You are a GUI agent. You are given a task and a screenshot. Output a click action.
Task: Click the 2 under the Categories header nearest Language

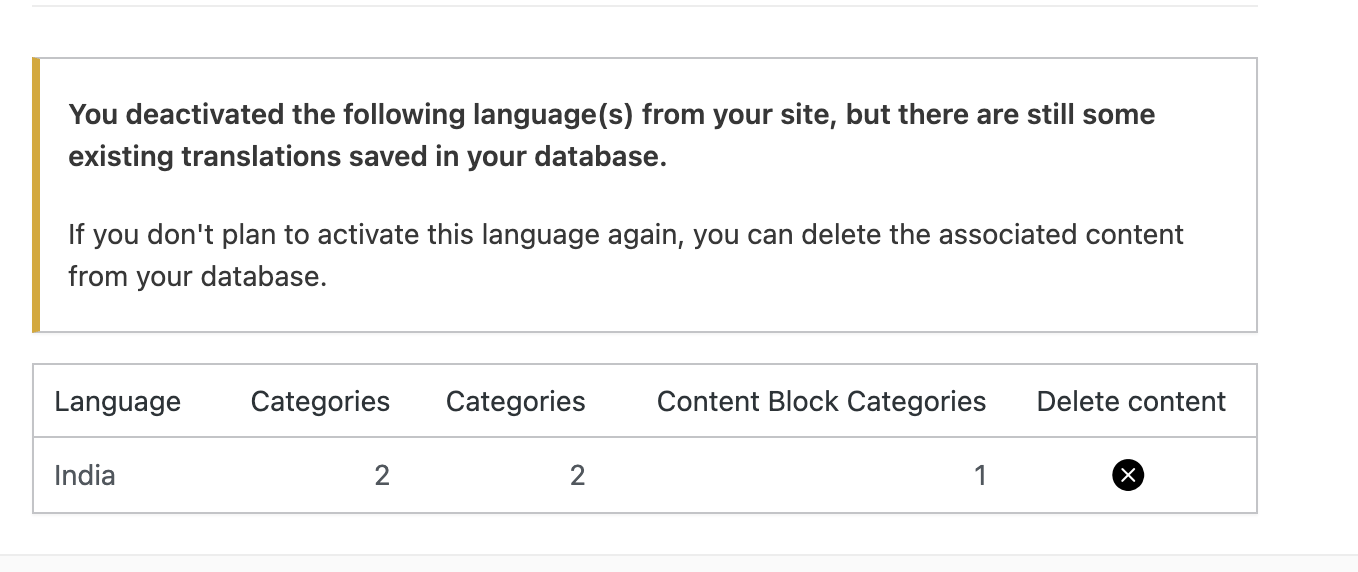382,475
